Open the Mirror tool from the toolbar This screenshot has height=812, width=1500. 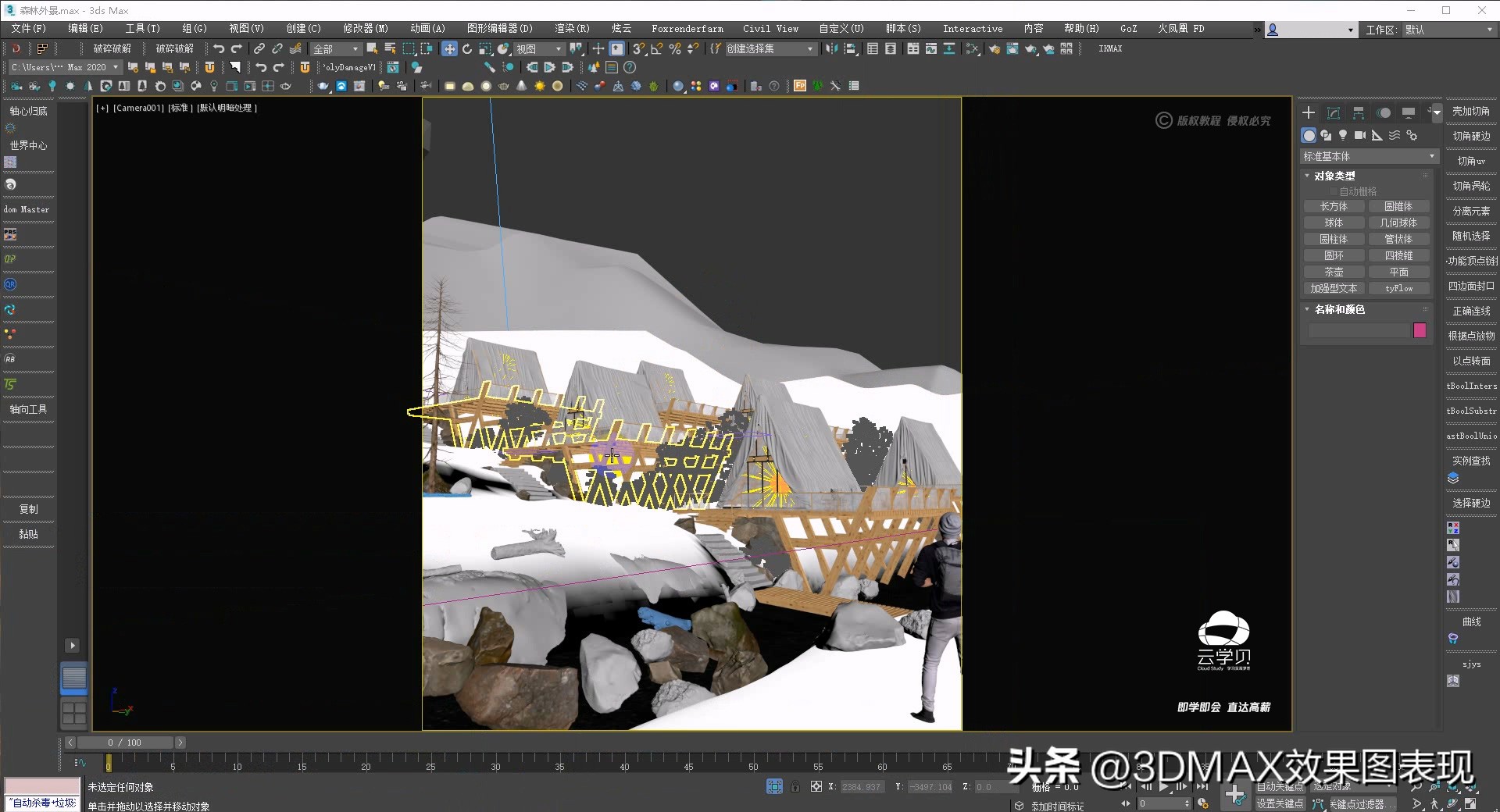point(832,48)
